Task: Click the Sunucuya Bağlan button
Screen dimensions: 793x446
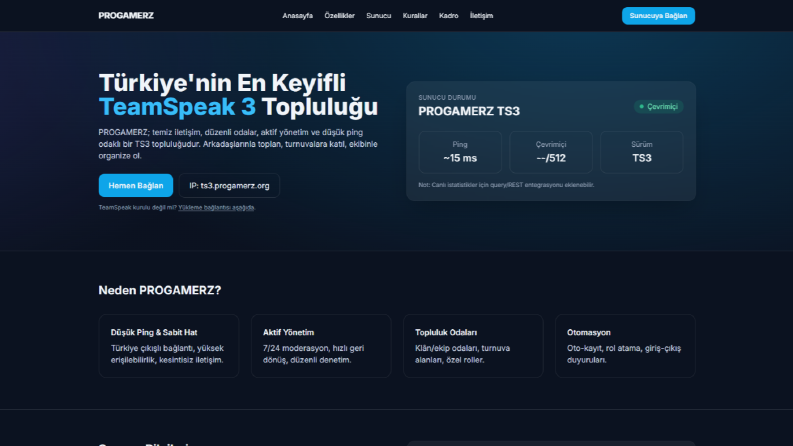Action: point(658,16)
